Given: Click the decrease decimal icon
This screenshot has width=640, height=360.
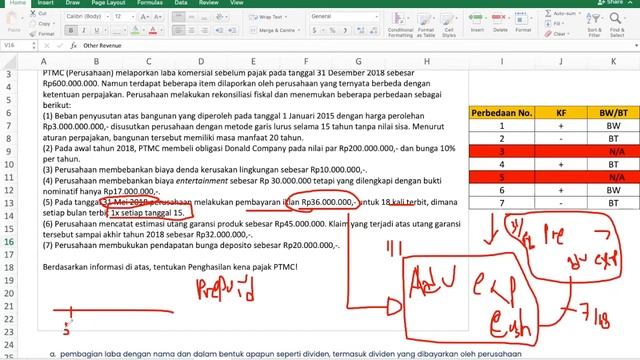Looking at the screenshot, I should coord(374,31).
